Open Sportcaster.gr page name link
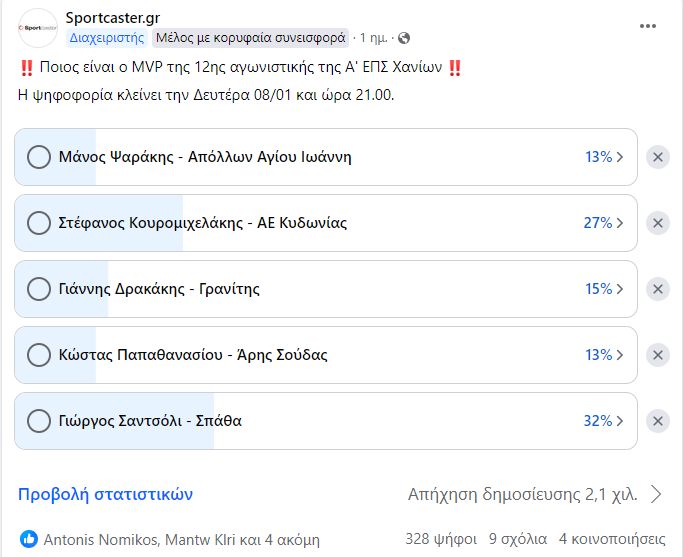The height and width of the screenshot is (557, 683). coord(112,18)
